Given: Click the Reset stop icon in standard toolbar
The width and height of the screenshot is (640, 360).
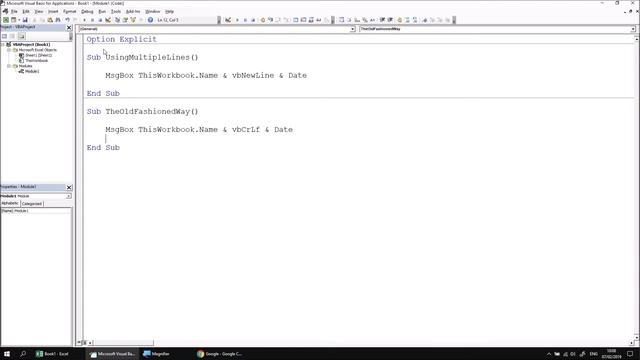Looking at the screenshot, I should point(100,20).
